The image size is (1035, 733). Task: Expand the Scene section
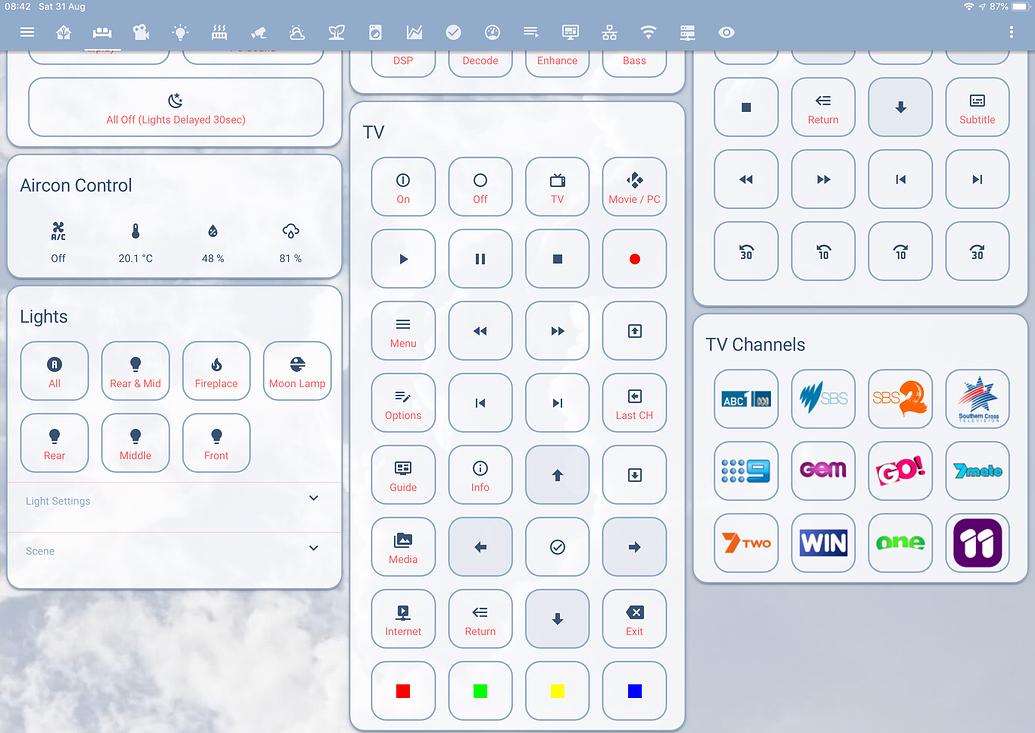(175, 549)
